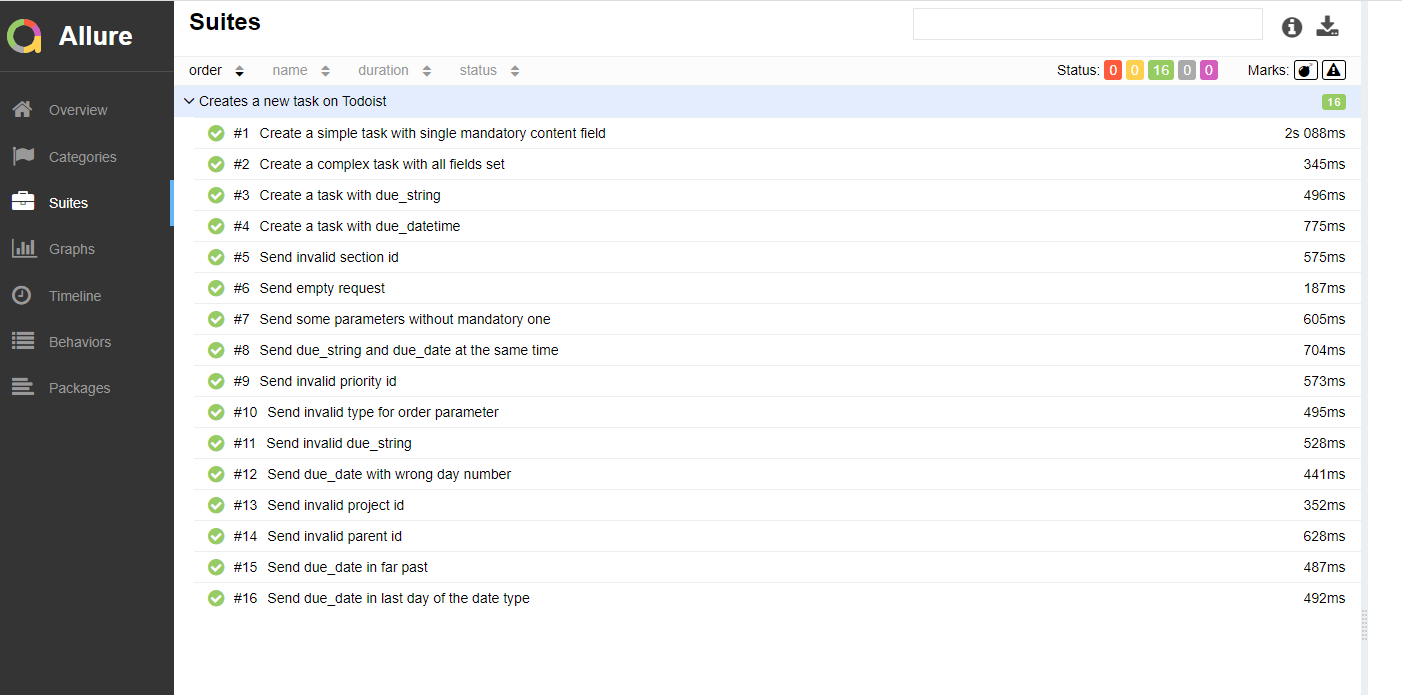
Task: Open Behaviors via the list icon
Action: (x=23, y=341)
